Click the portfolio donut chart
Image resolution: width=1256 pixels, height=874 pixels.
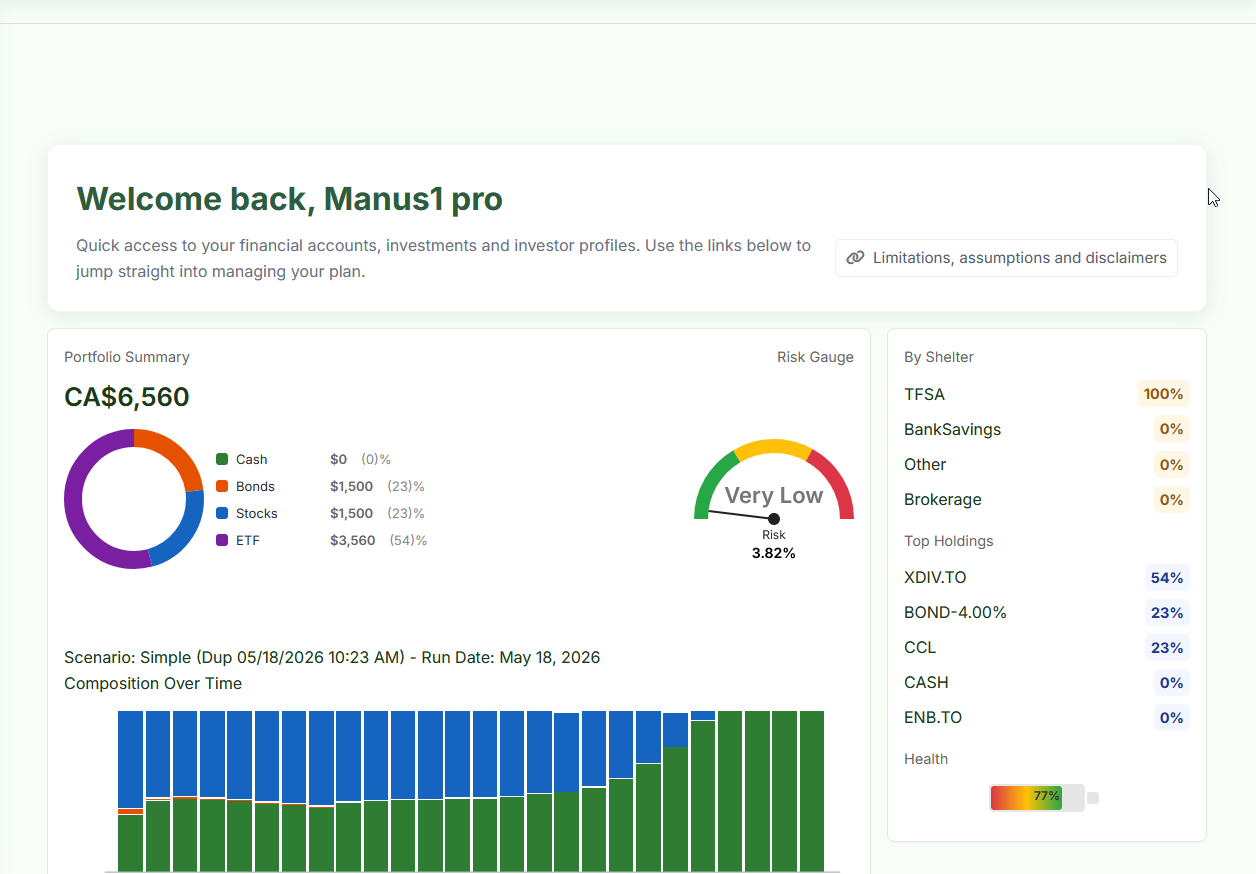pyautogui.click(x=134, y=499)
